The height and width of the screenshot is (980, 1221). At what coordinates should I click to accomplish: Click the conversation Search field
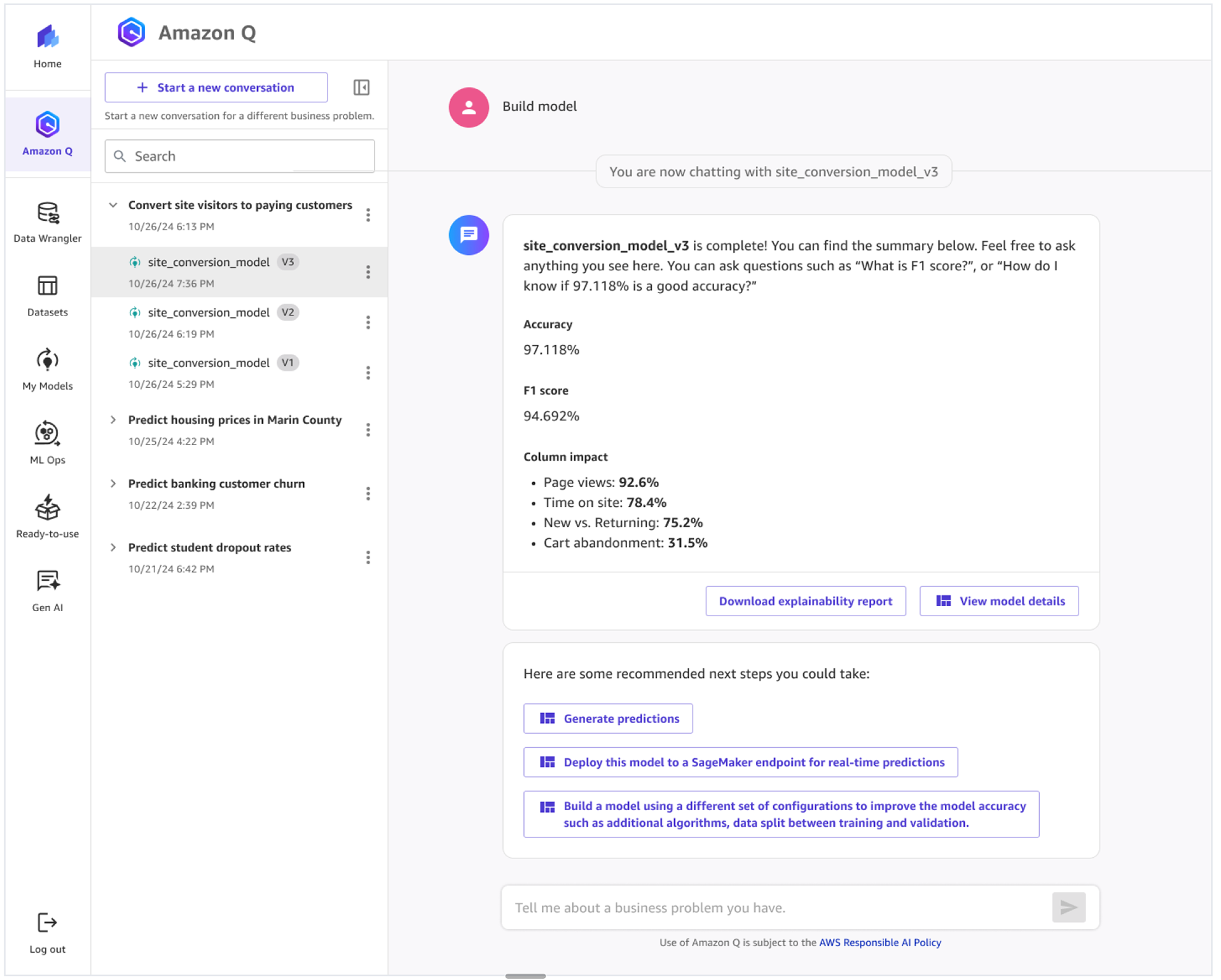(240, 156)
